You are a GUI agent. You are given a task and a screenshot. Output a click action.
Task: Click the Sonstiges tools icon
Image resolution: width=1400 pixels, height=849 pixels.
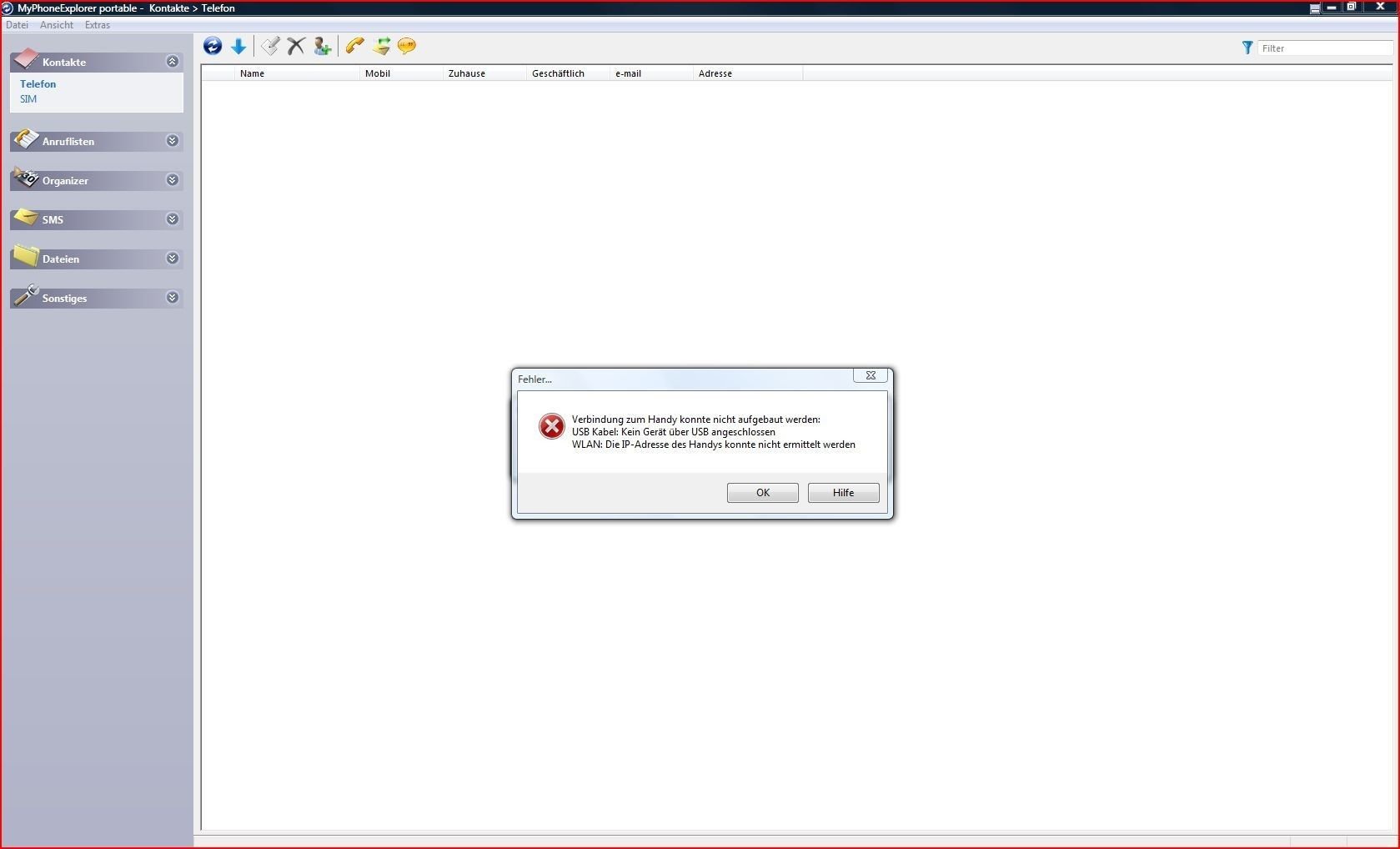[26, 294]
